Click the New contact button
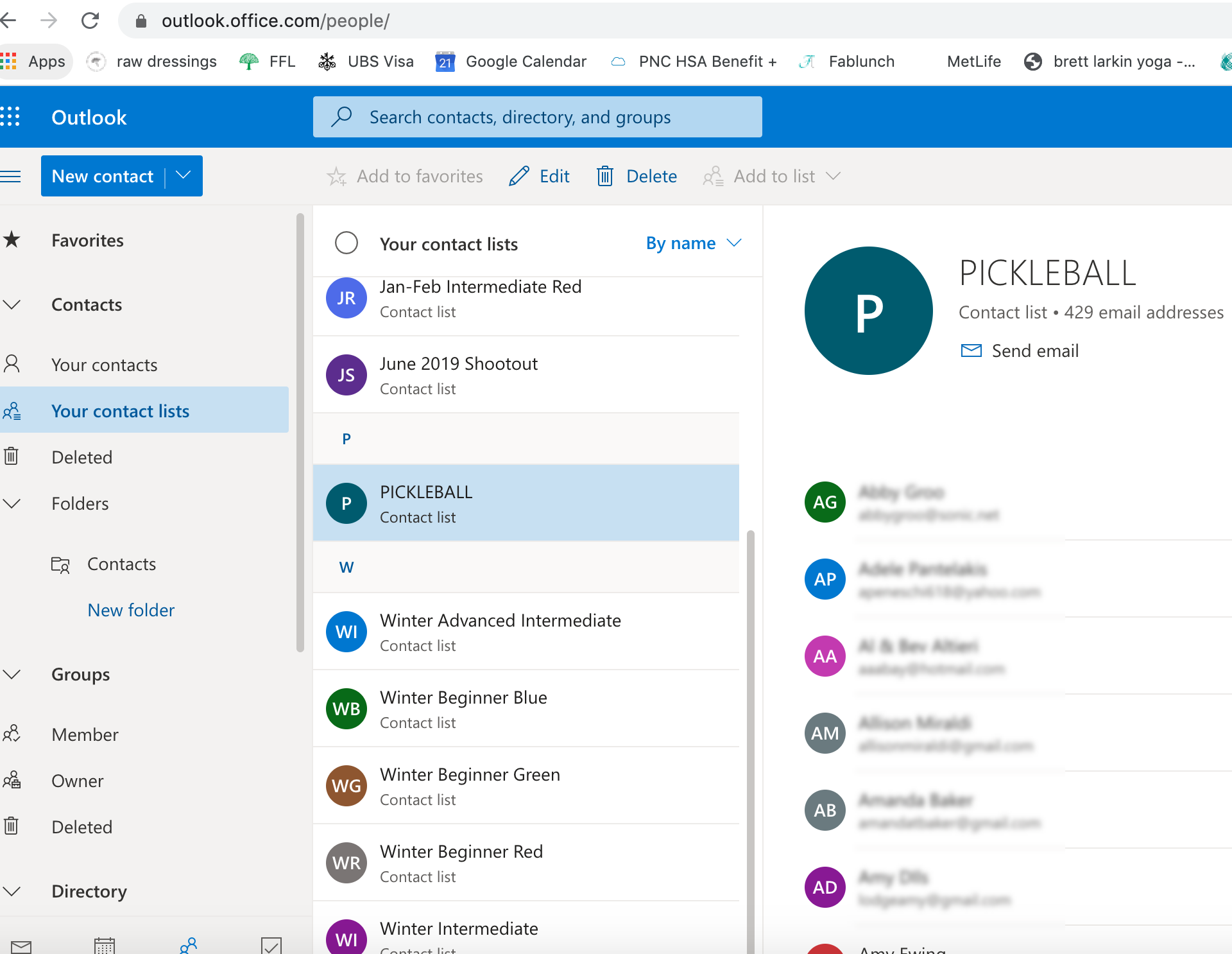The width and height of the screenshot is (1232, 954). pyautogui.click(x=103, y=176)
